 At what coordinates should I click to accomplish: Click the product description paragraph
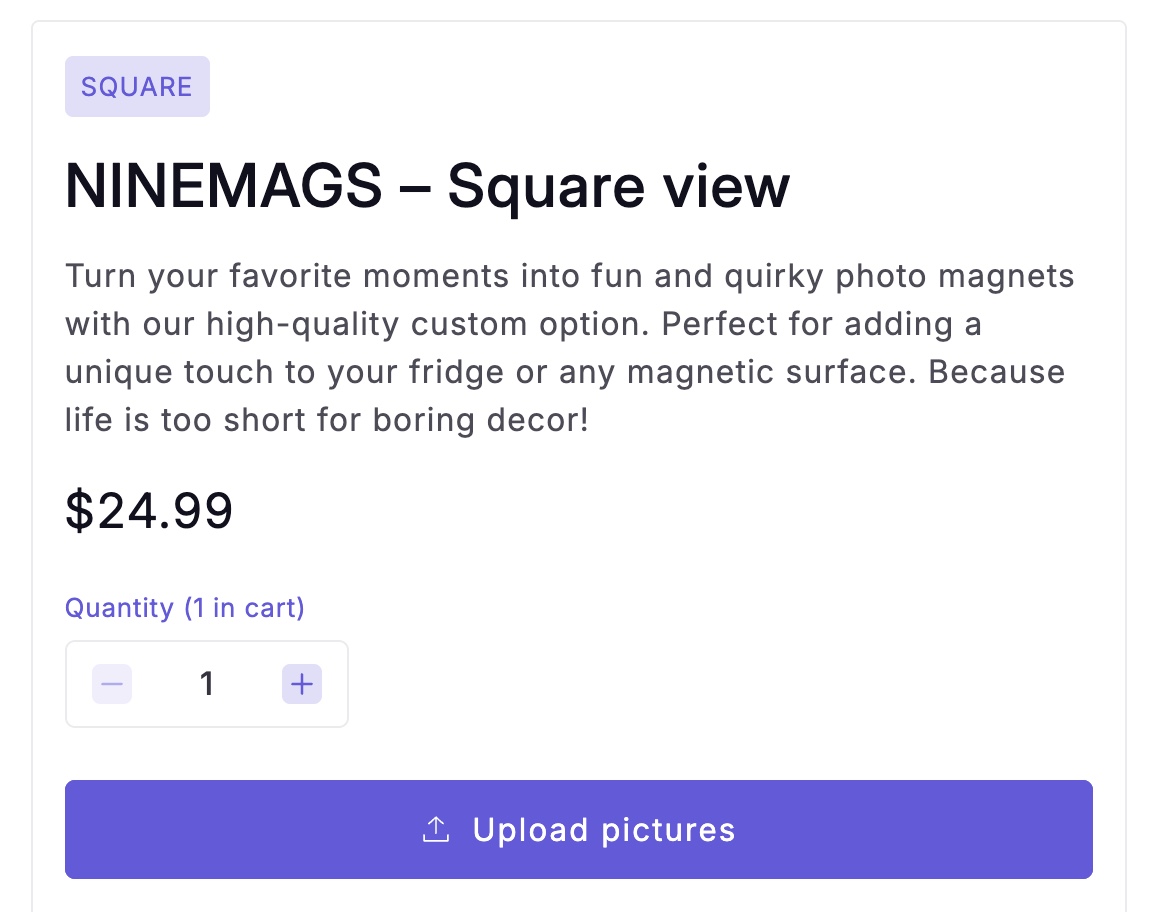pos(569,347)
